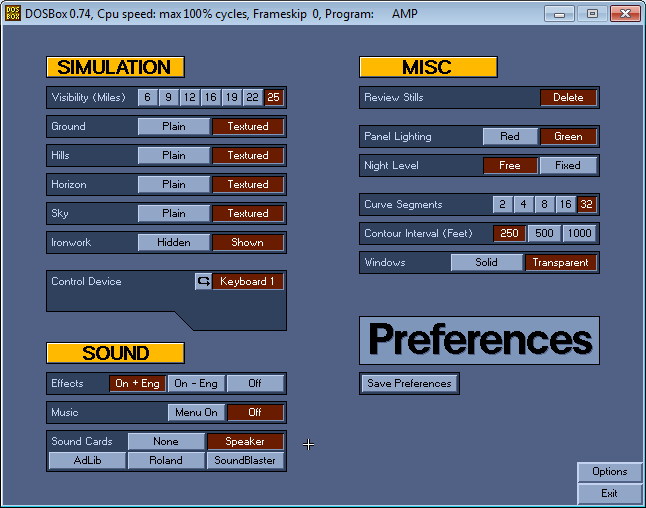Viewport: 646px width, 508px height.
Task: Set Ground to Plain
Action: pos(174,127)
